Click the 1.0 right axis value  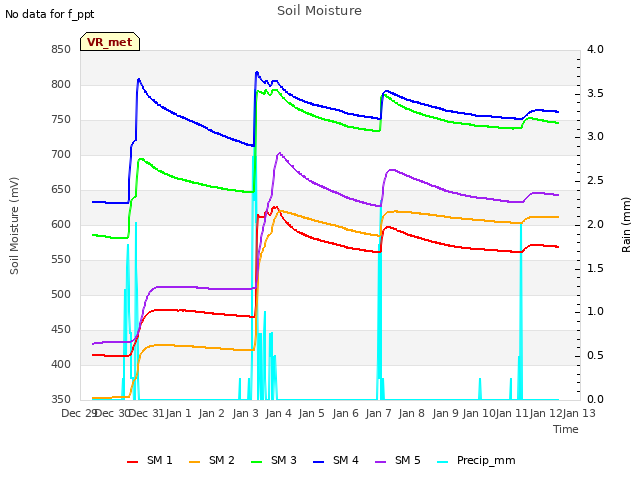[x=595, y=312]
